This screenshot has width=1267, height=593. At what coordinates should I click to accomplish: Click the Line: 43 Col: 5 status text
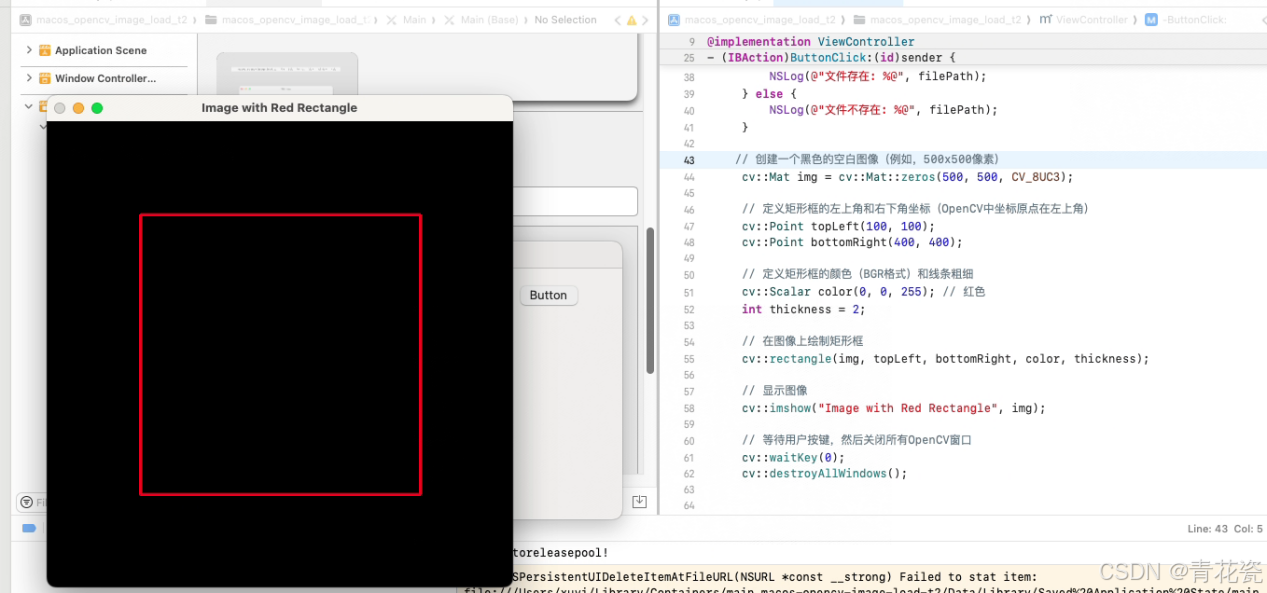(1225, 528)
